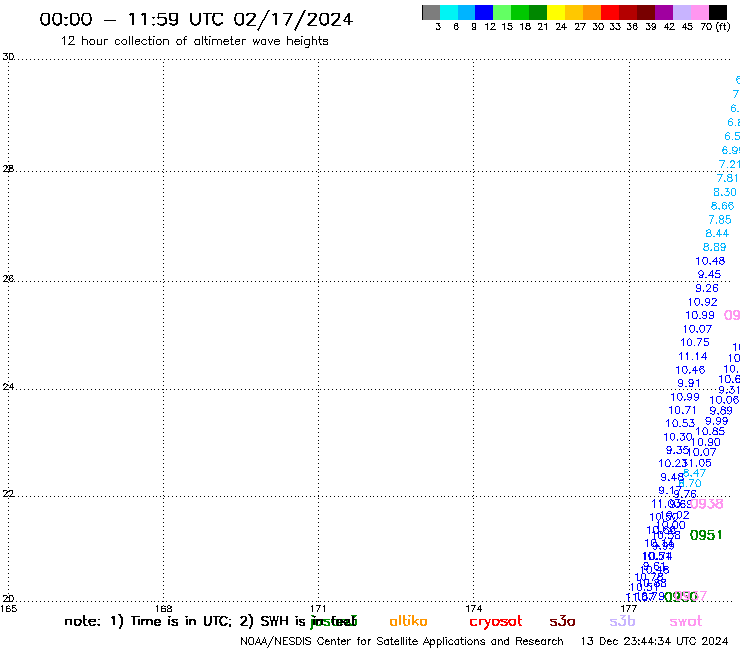The height and width of the screenshot is (650, 740).
Task: Click wave height value 8.89
Action: point(715,247)
